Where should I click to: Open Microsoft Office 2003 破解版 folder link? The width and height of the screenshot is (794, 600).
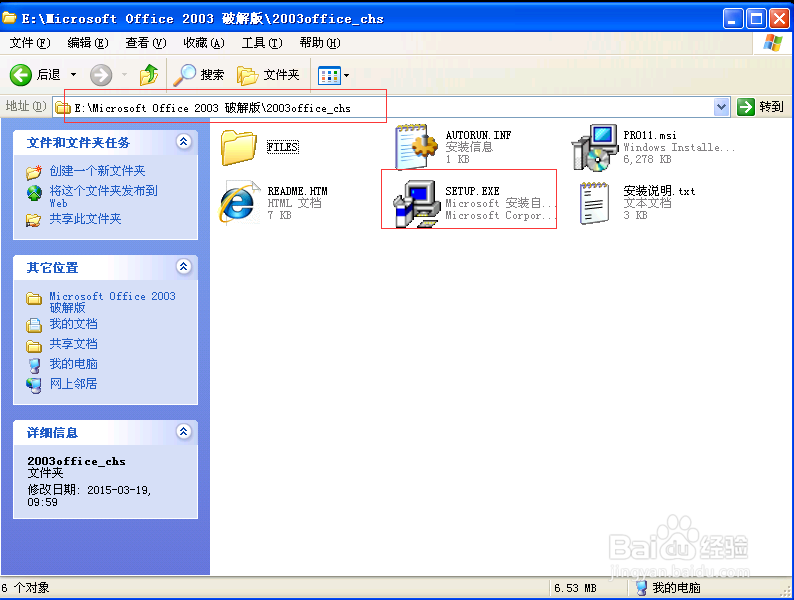tap(112, 302)
